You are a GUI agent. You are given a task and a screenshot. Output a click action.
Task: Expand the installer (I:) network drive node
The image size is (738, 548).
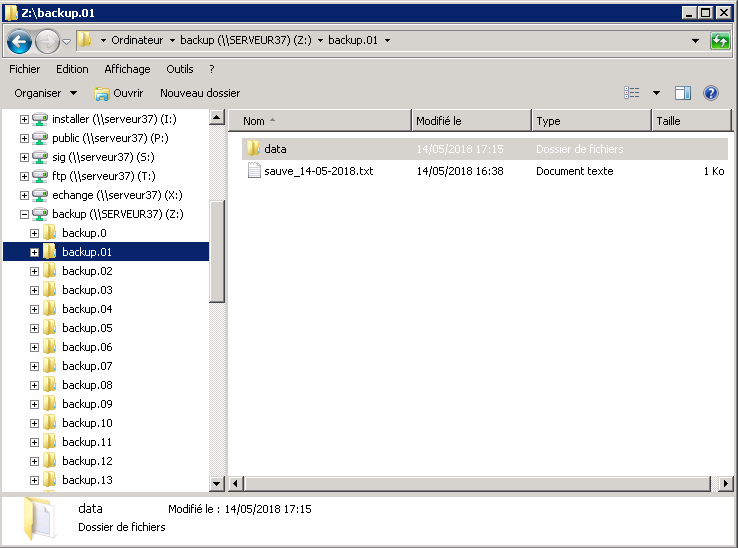(x=25, y=119)
